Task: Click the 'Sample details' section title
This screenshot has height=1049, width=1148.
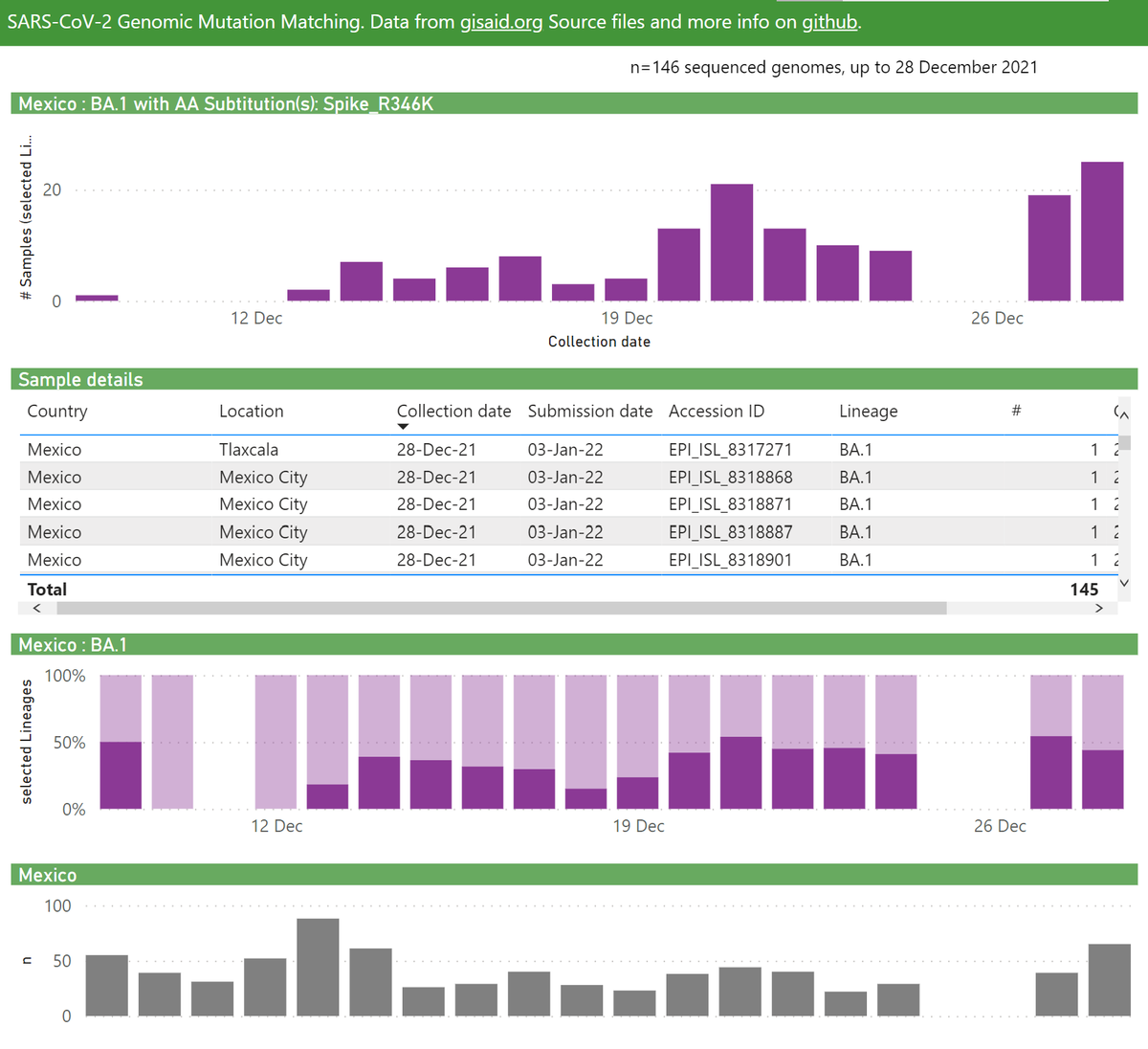Action: [x=80, y=380]
